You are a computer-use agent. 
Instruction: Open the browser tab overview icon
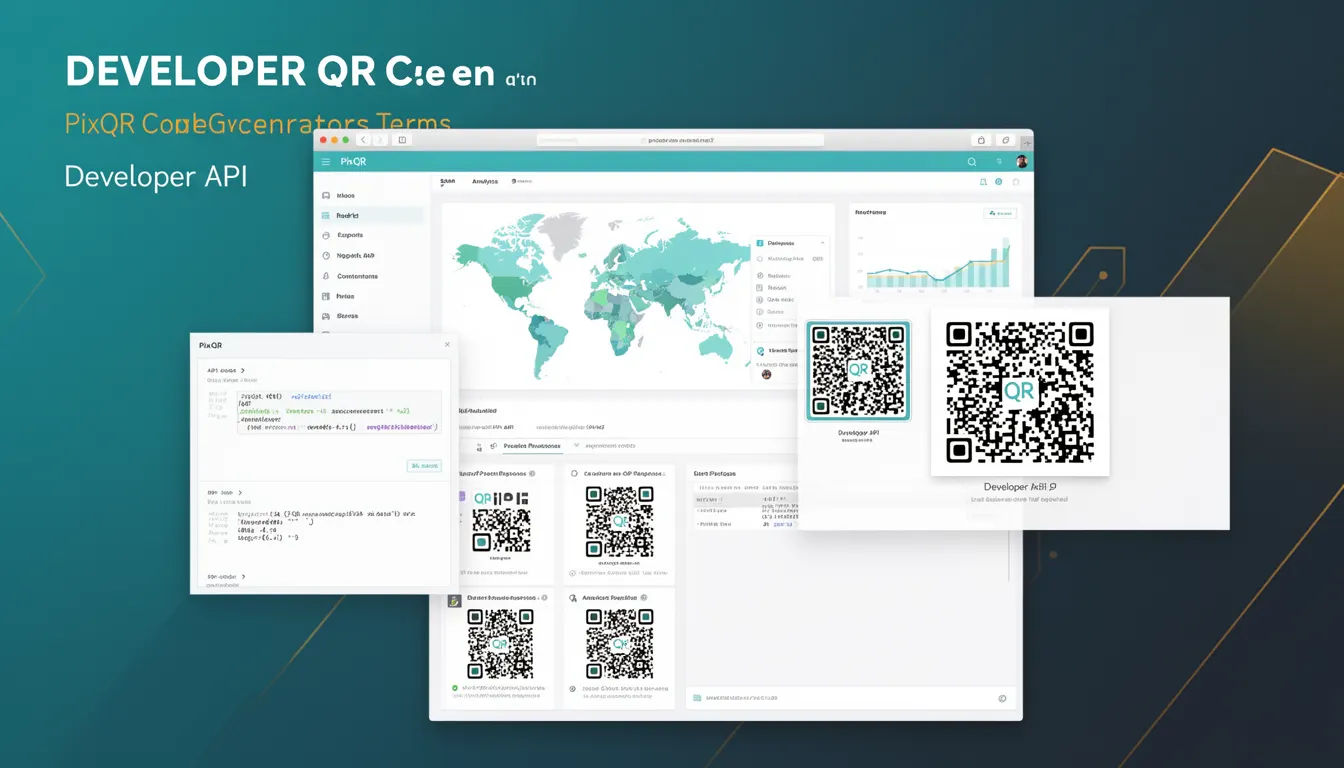coord(1006,141)
